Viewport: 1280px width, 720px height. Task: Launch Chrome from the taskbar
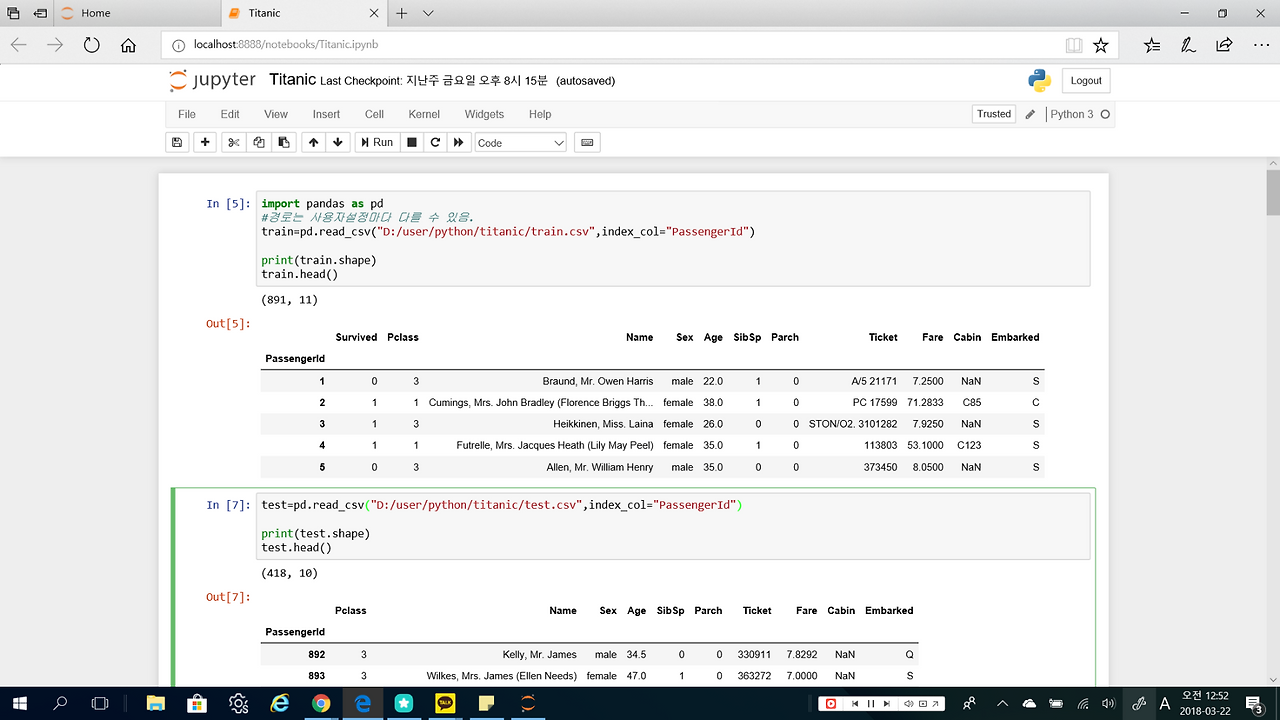[321, 704]
